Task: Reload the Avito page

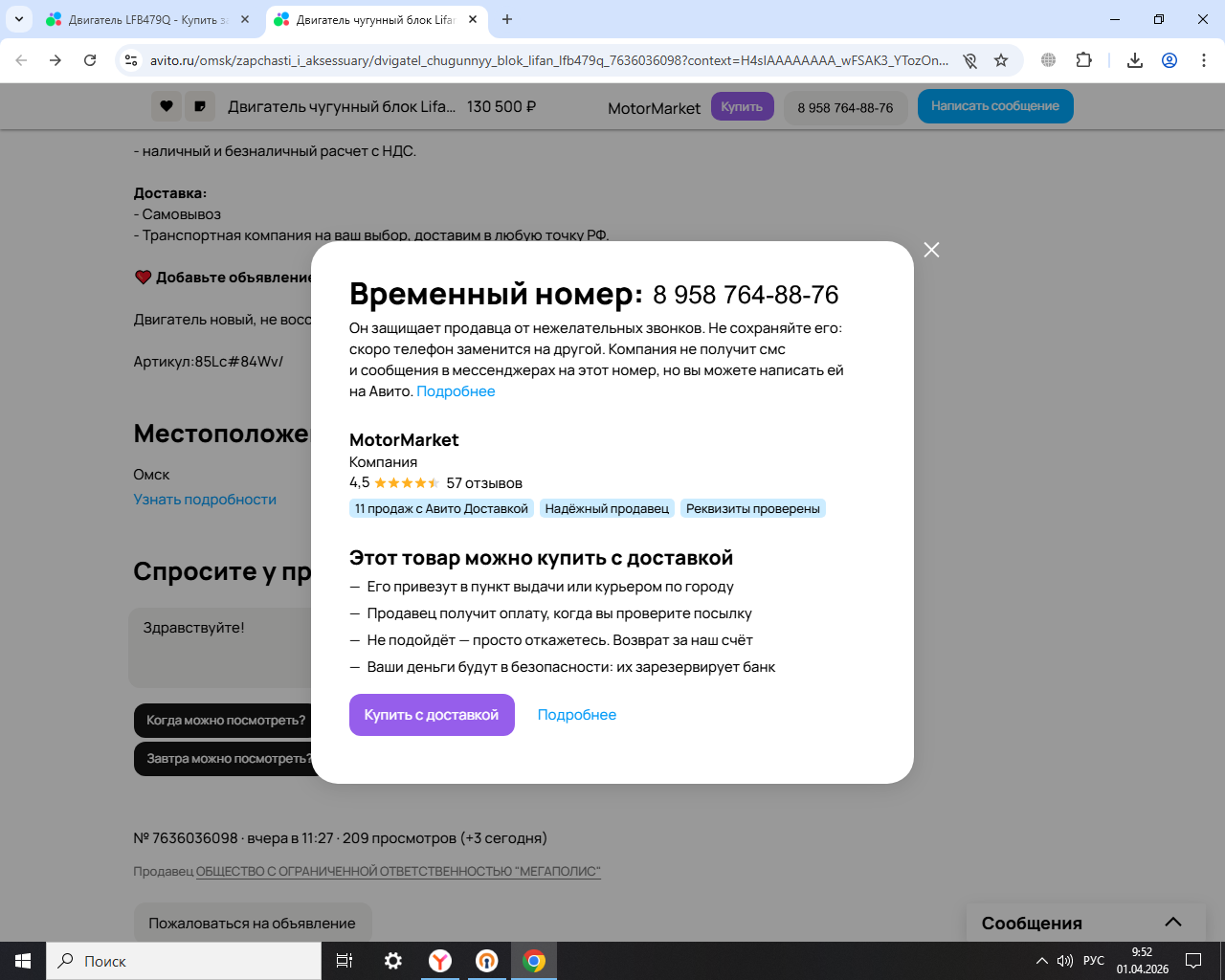Action: click(90, 60)
